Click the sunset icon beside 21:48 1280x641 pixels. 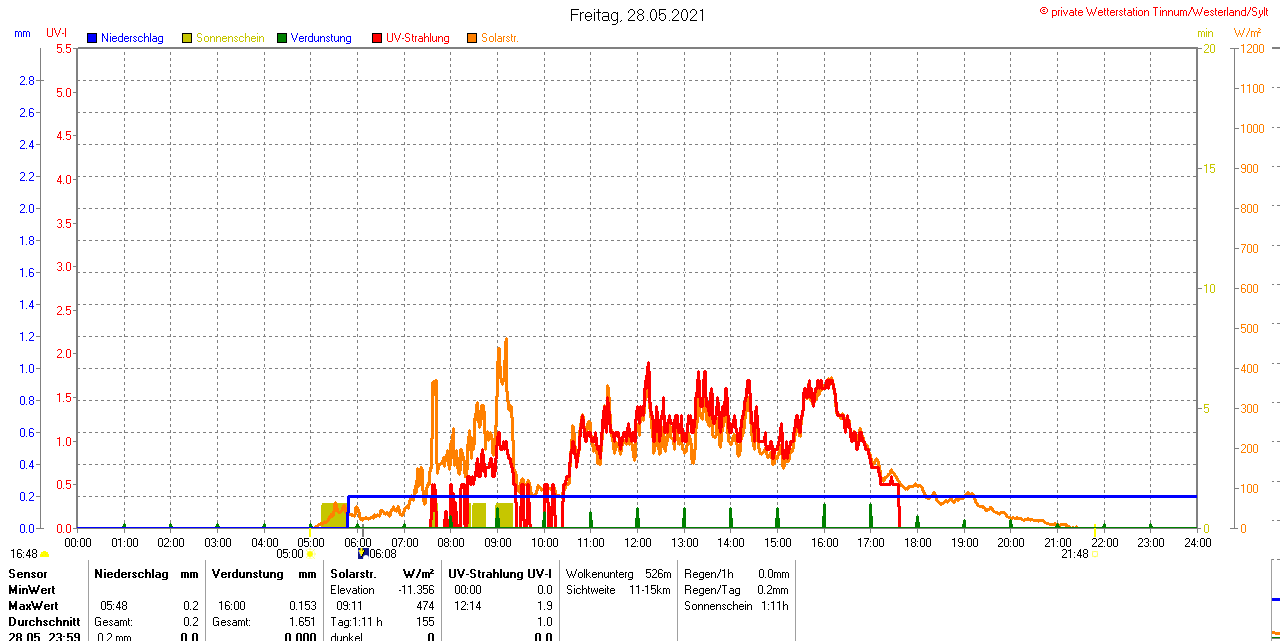coord(1094,553)
